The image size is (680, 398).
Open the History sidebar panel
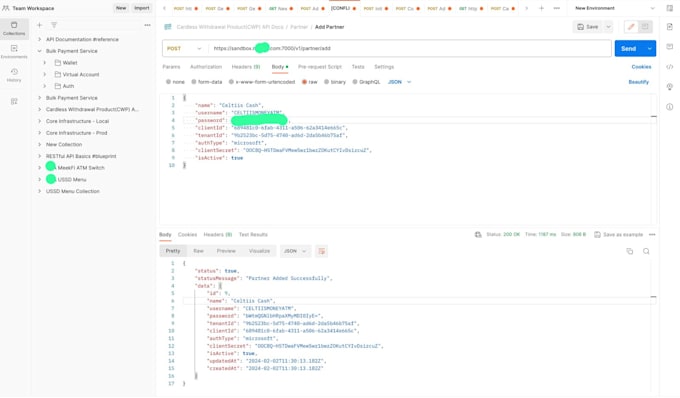pos(14,75)
